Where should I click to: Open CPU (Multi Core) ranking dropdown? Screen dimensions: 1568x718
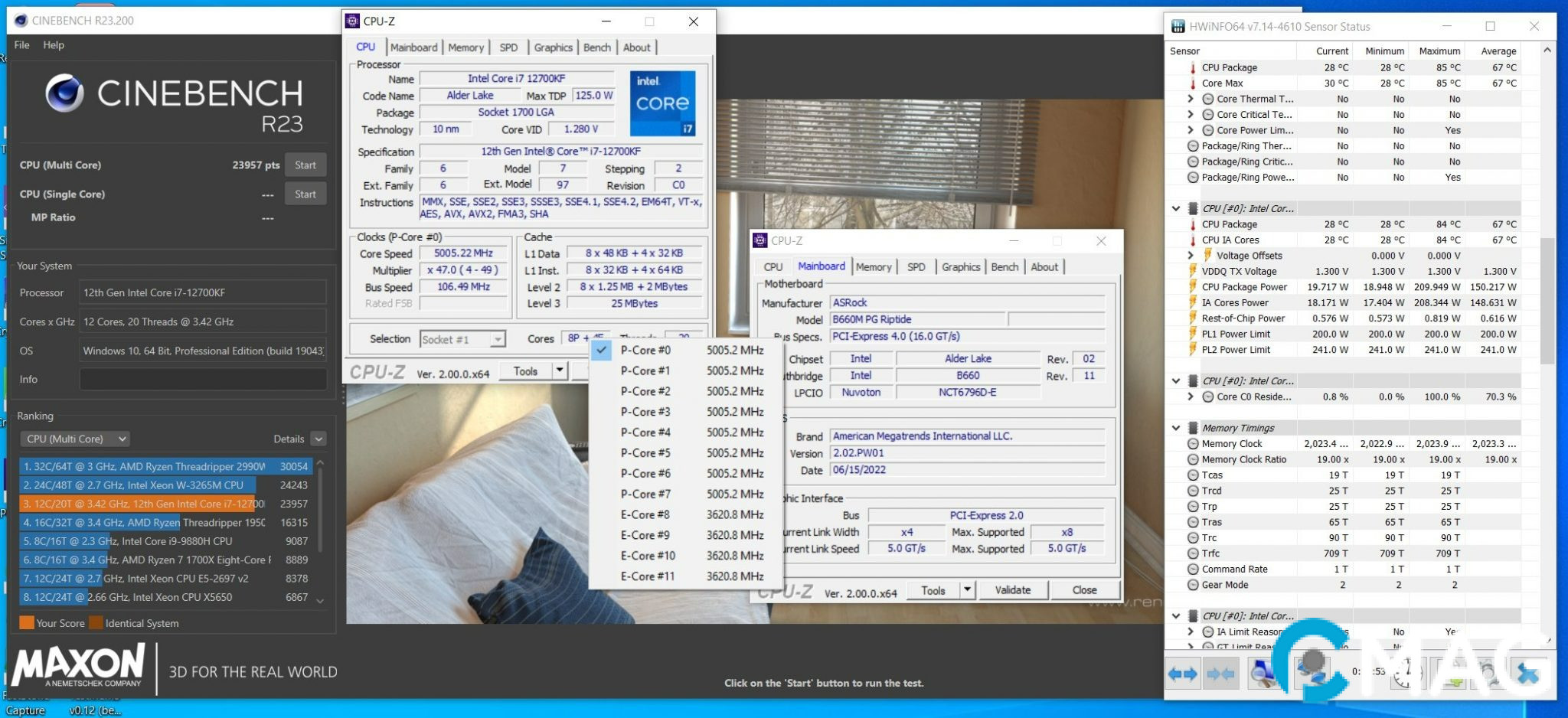click(x=75, y=439)
